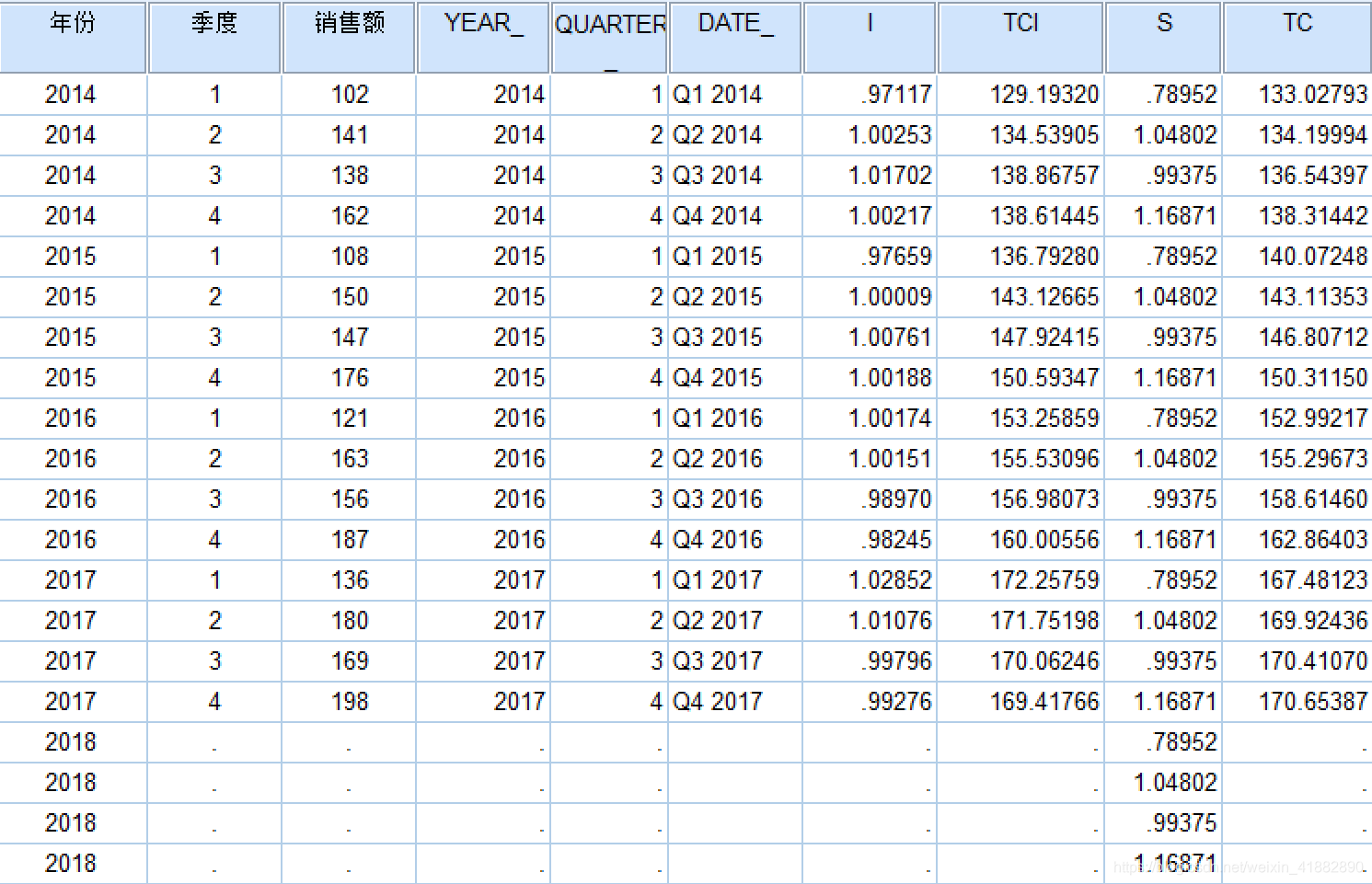Select the TCI column header
This screenshot has height=884, width=1372.
tap(1020, 37)
